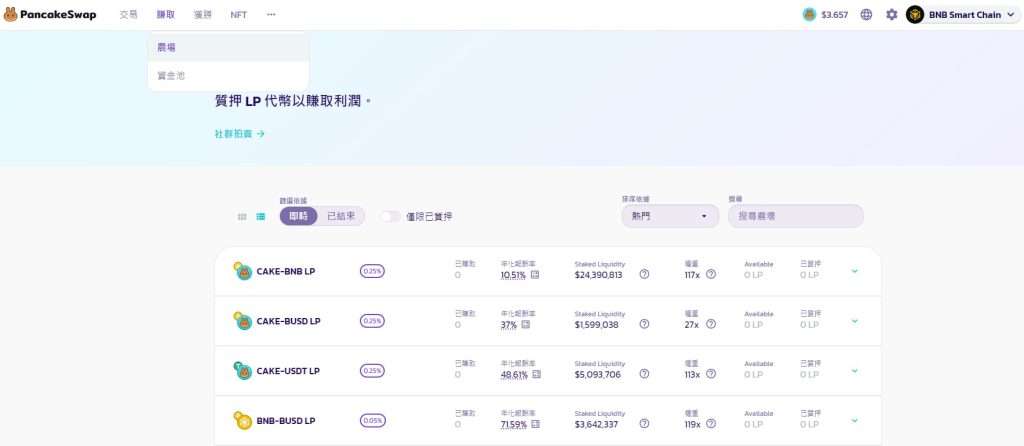
Task: Click the 0.05% fee badge on BNB-BUSD
Action: click(372, 421)
